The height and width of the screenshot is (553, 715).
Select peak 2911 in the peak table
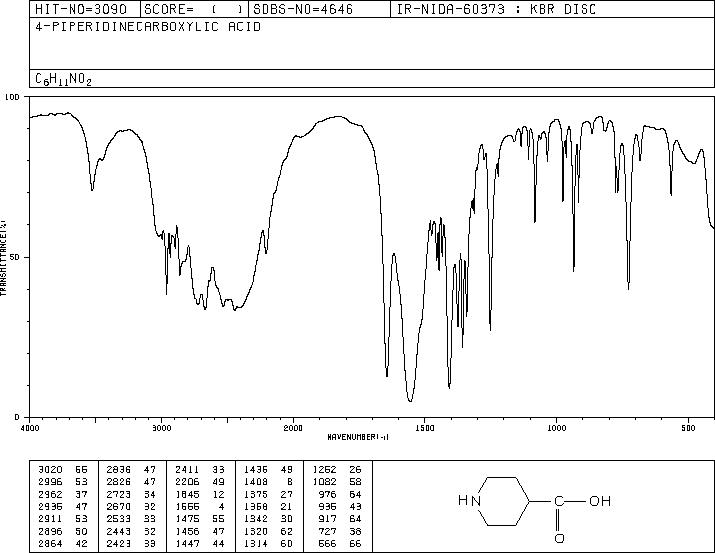point(50,519)
